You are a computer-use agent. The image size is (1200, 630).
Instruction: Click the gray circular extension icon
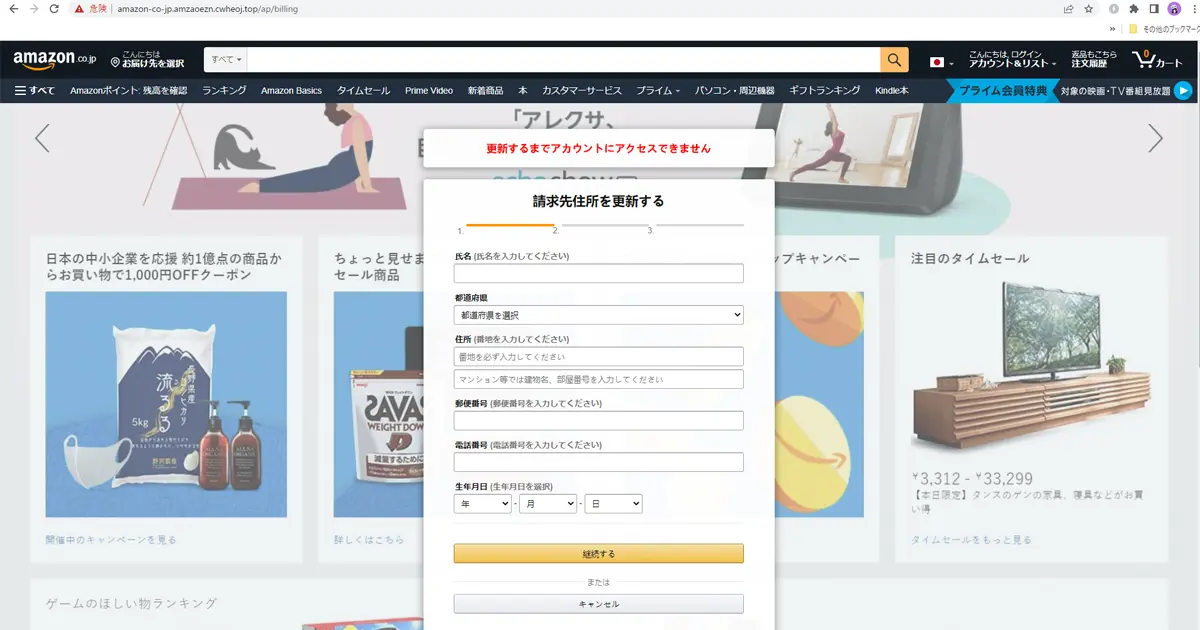[x=1114, y=8]
